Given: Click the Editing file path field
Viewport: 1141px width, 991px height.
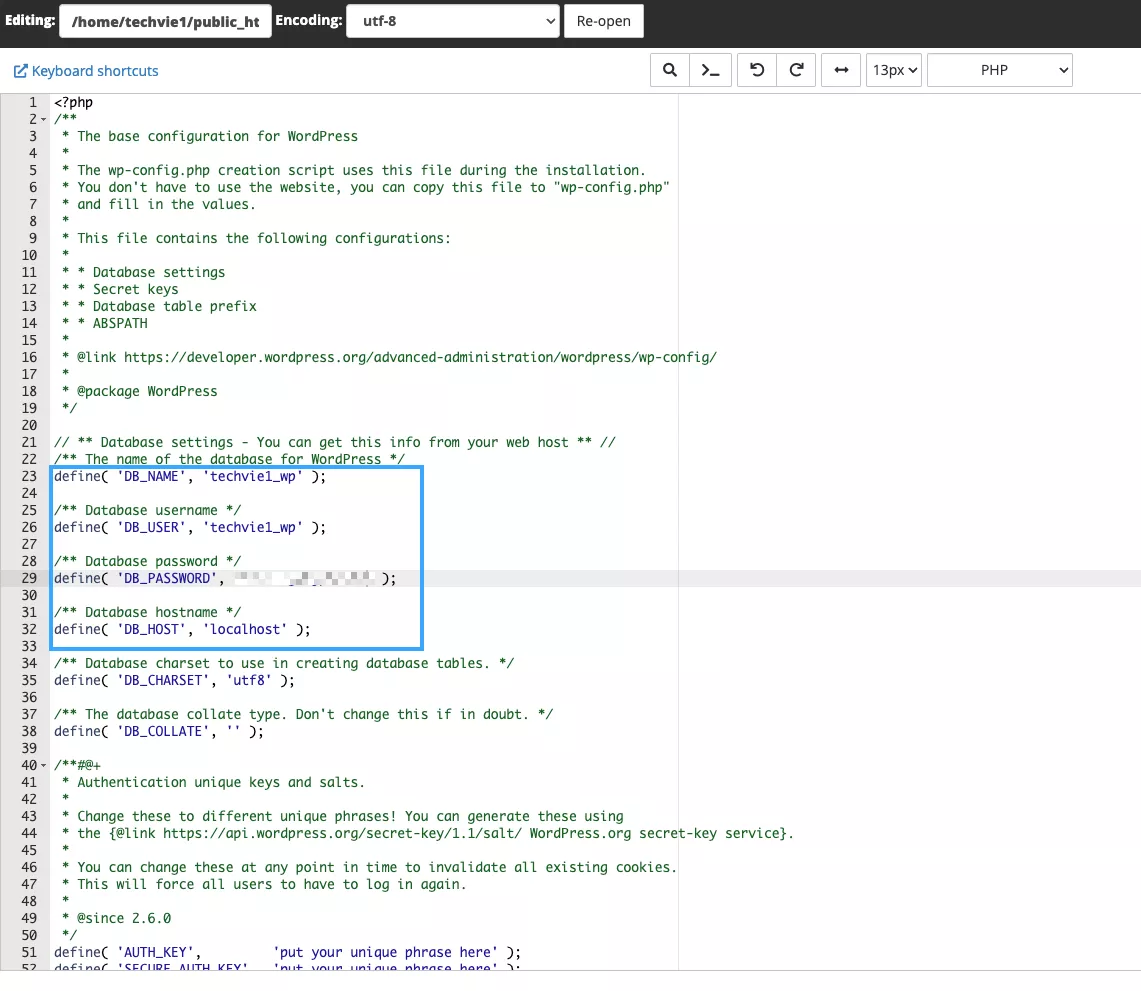Looking at the screenshot, I should pyautogui.click(x=165, y=20).
